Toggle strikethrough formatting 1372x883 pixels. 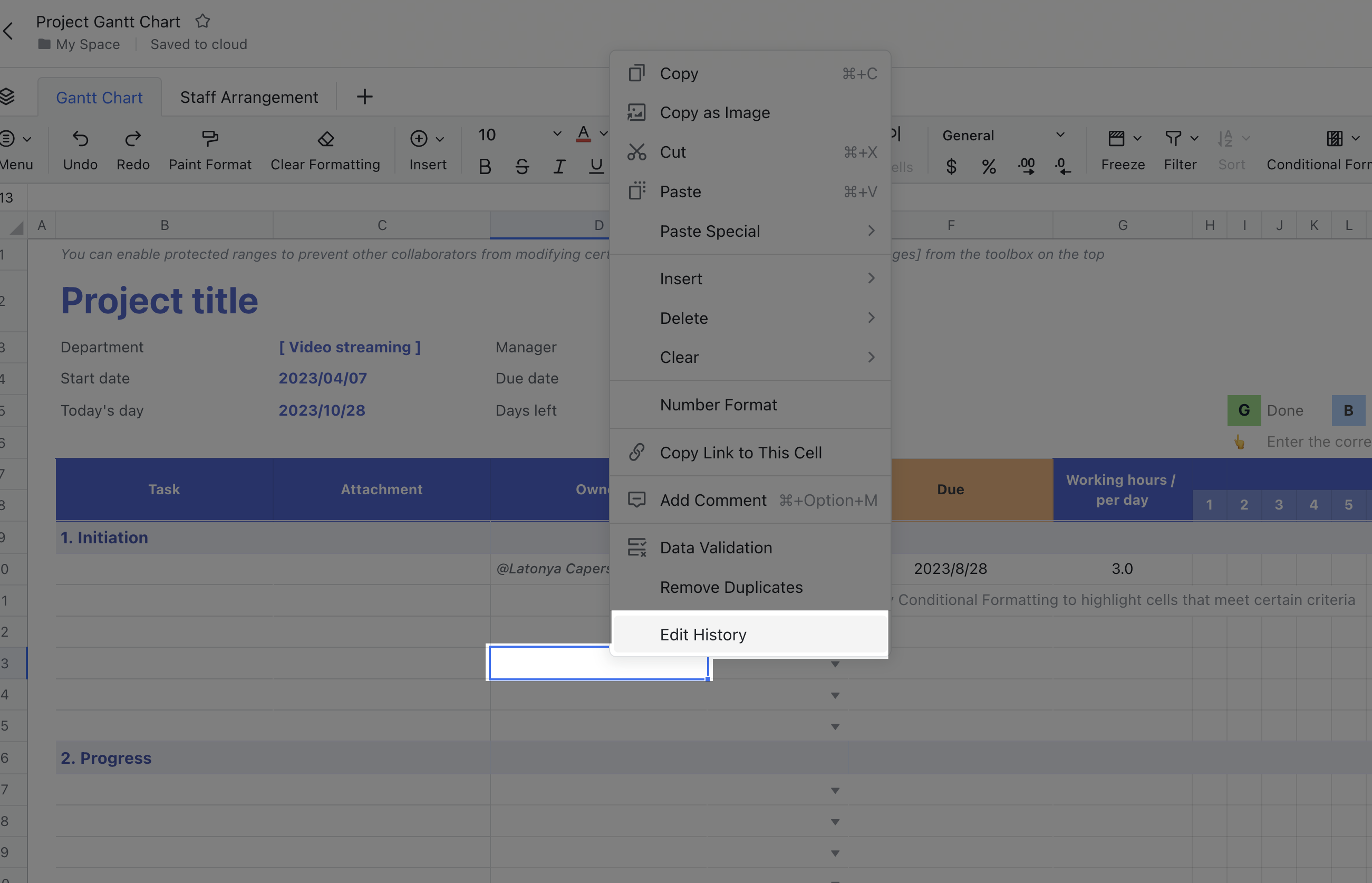[521, 166]
